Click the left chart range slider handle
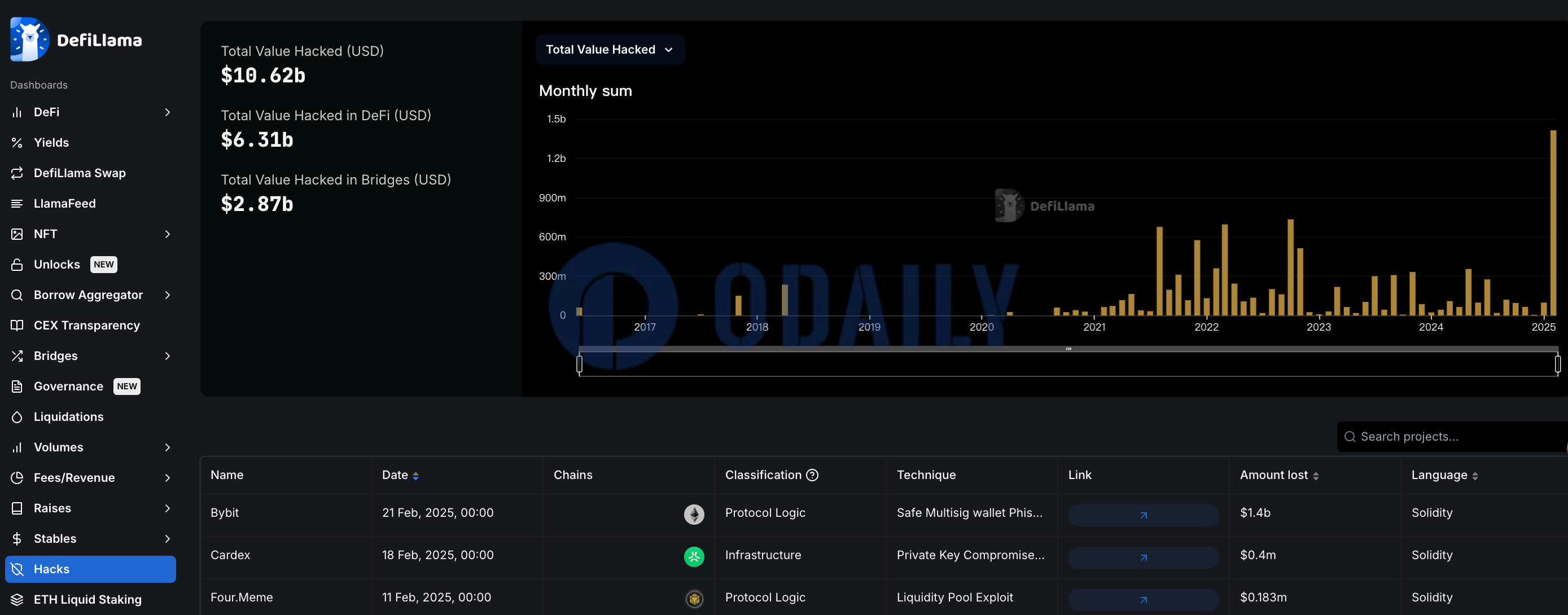The height and width of the screenshot is (615, 1568). pyautogui.click(x=579, y=364)
